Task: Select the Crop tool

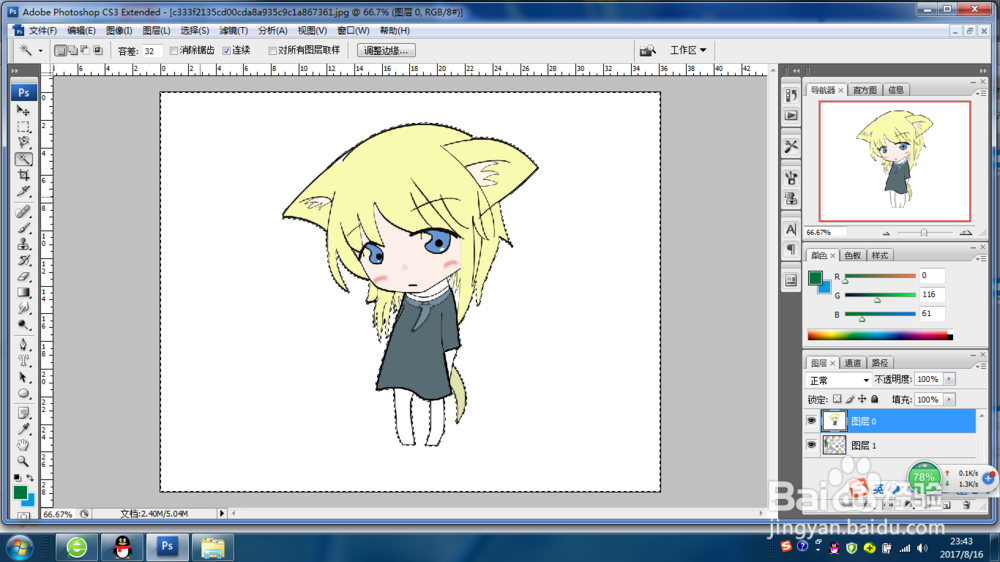Action: [x=24, y=175]
